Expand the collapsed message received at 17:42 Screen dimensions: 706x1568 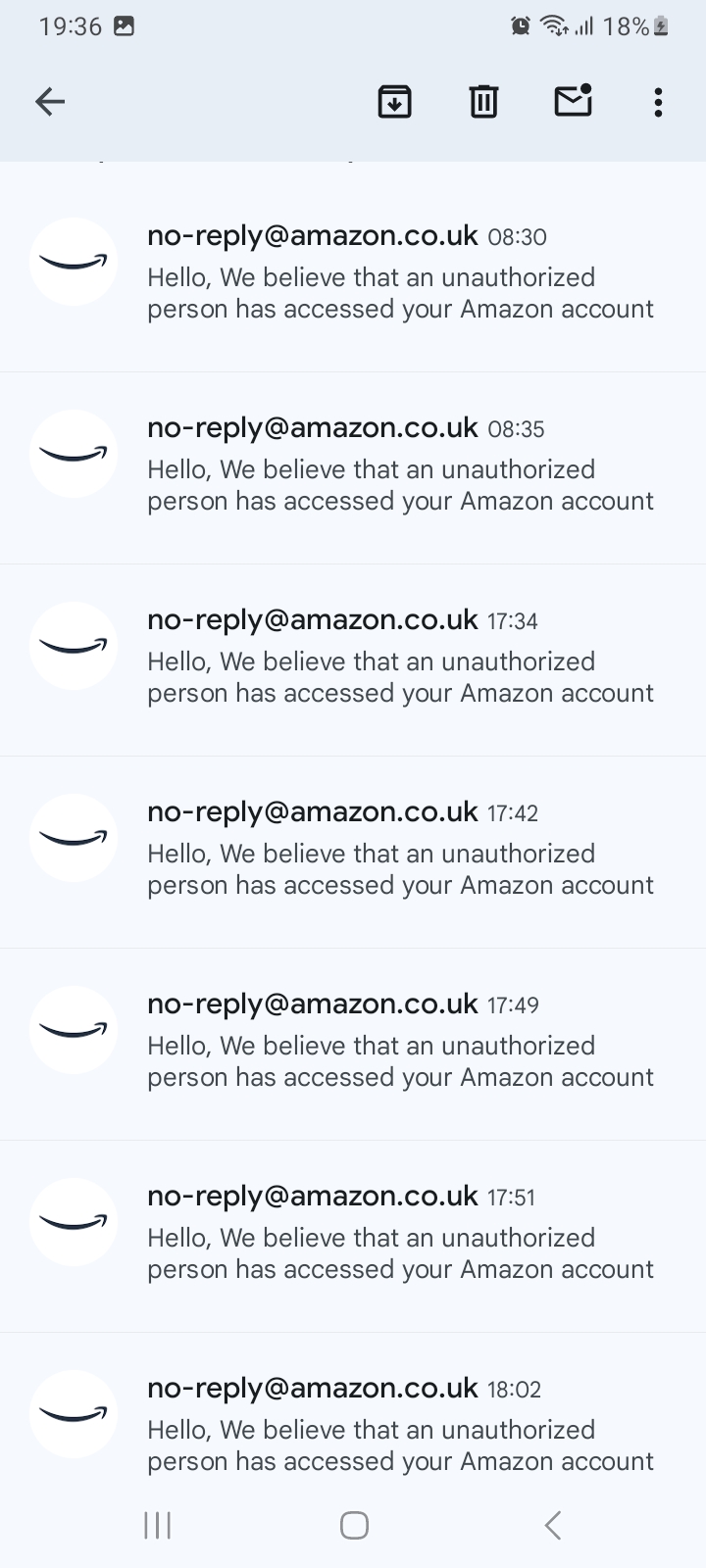(x=400, y=851)
